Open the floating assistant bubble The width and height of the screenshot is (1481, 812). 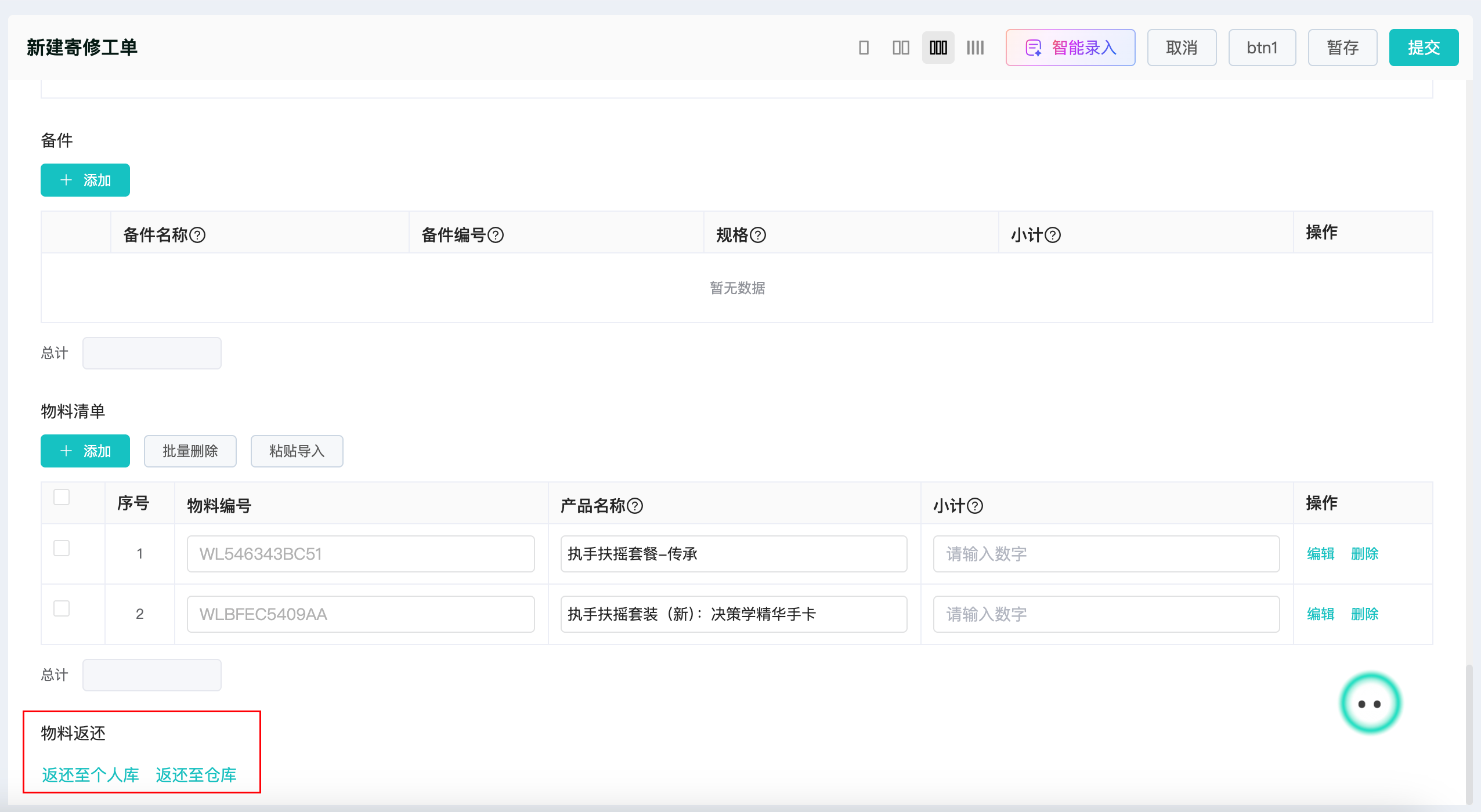point(1370,704)
